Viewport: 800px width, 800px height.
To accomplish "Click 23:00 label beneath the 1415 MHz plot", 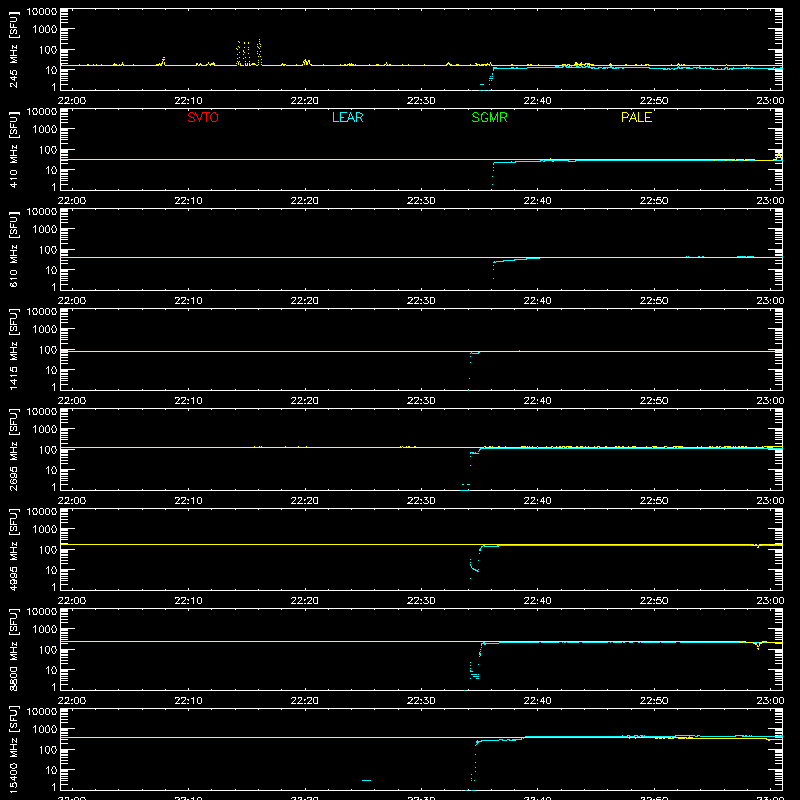I will pos(770,401).
